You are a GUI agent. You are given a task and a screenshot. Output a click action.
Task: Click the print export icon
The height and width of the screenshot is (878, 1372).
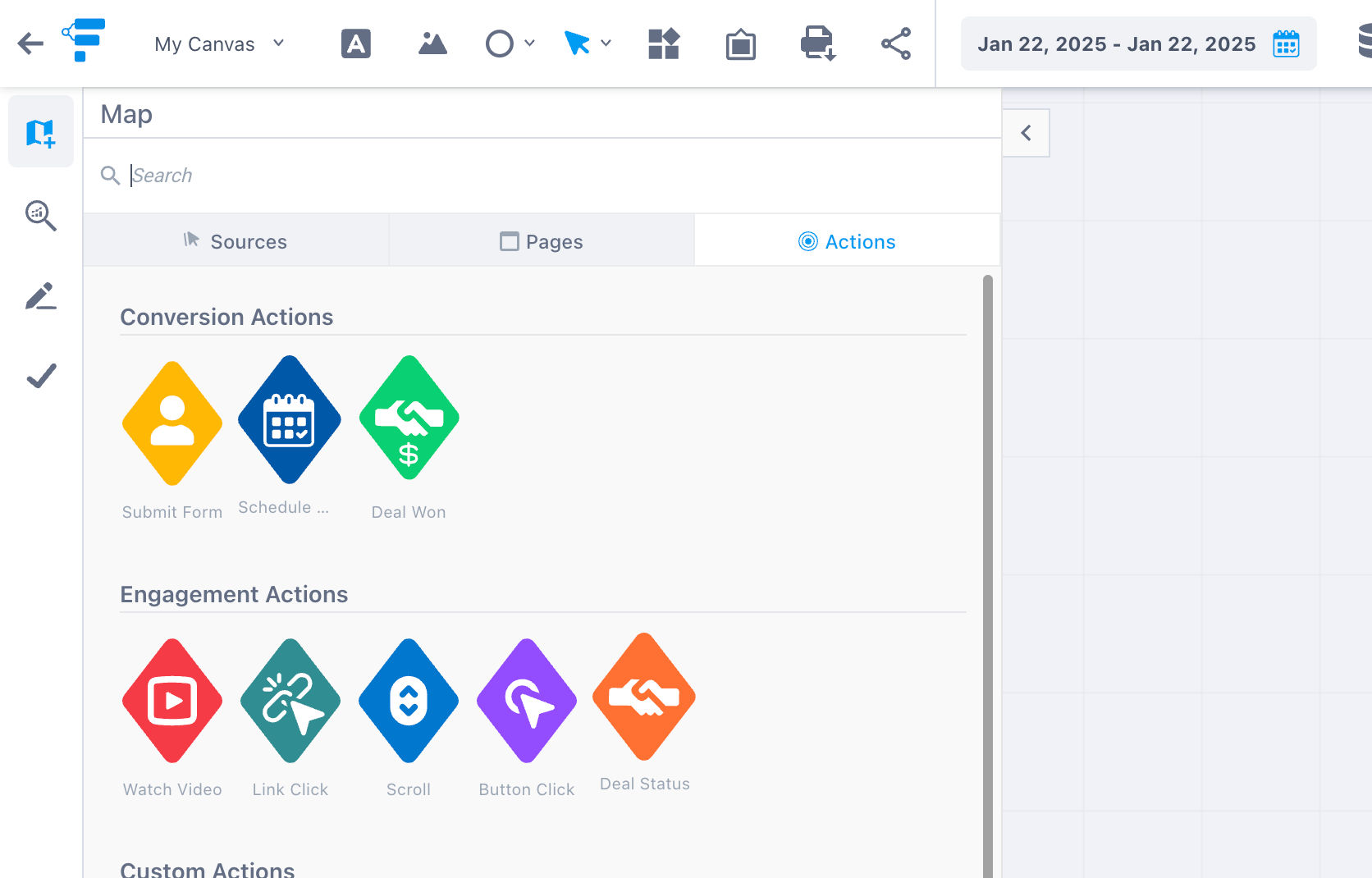[818, 43]
